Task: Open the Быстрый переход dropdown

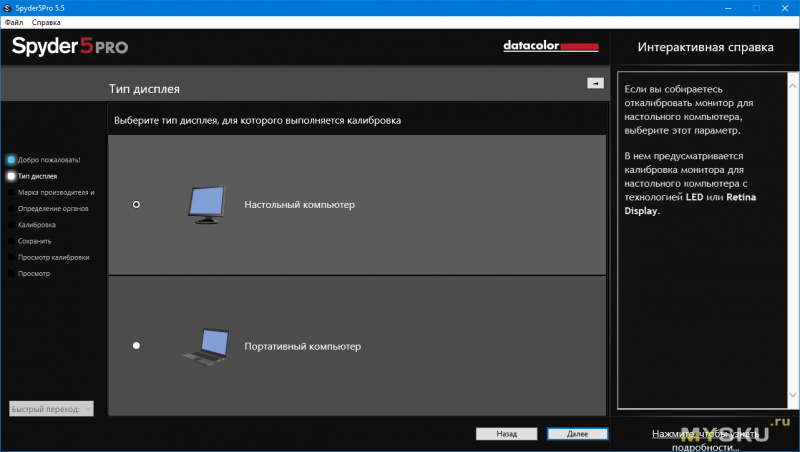Action: point(51,409)
